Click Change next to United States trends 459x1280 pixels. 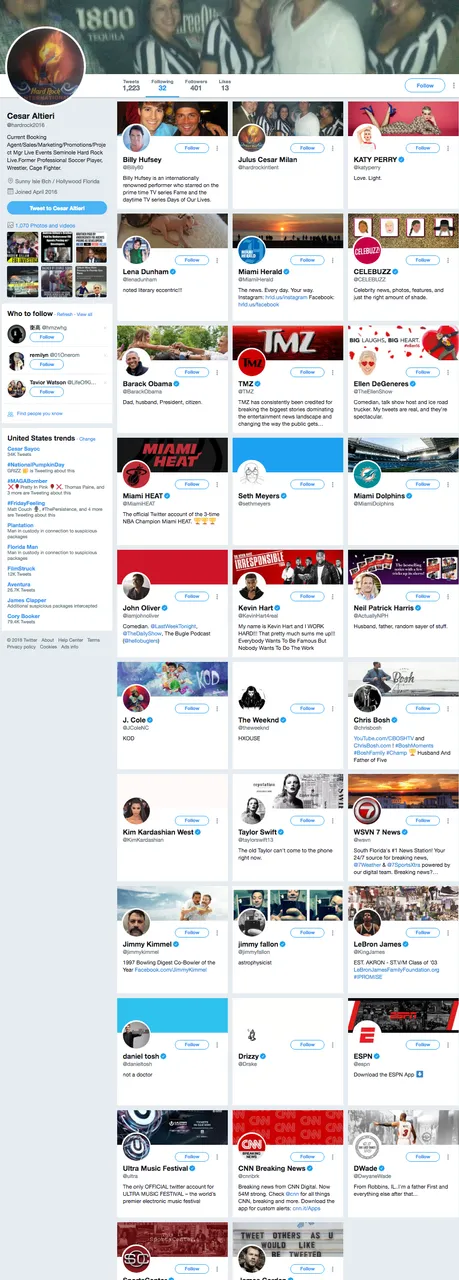[88, 439]
